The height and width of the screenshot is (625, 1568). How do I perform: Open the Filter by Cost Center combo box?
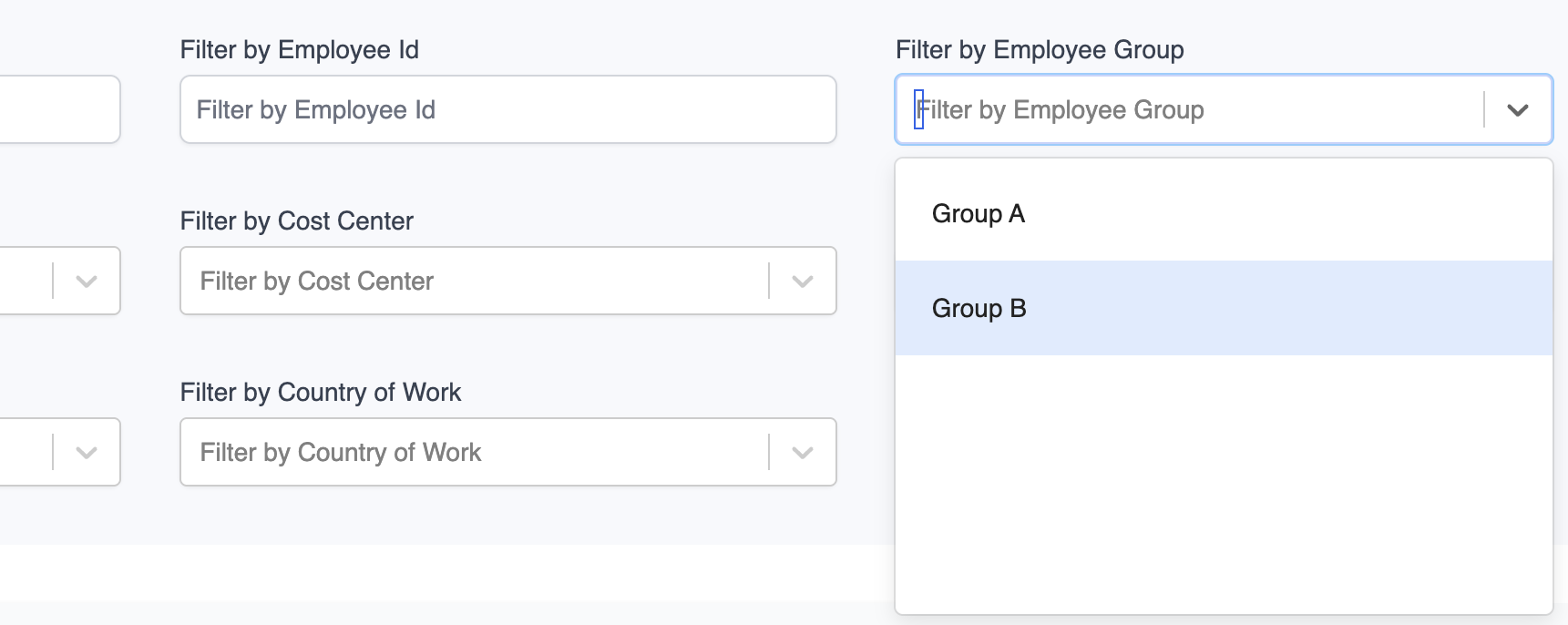(474, 282)
